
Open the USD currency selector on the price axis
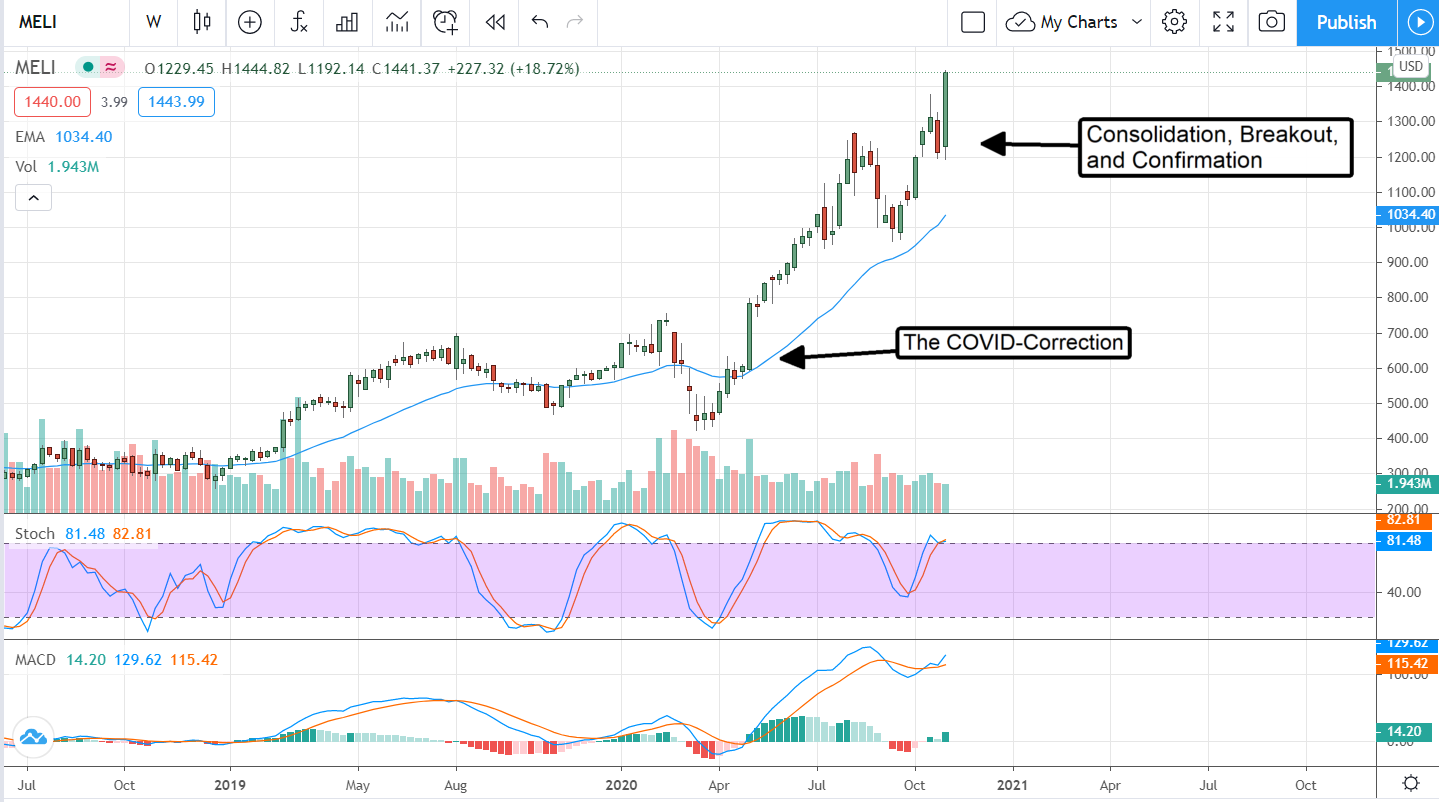point(1410,67)
